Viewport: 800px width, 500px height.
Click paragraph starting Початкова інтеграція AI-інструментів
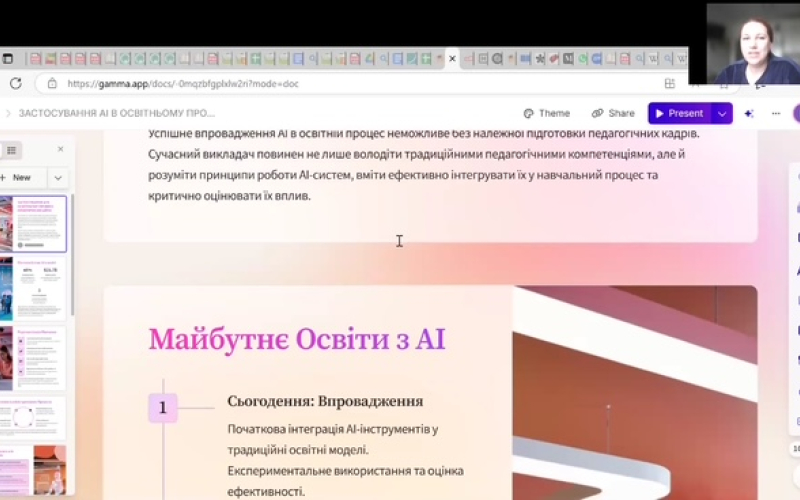pos(345,460)
